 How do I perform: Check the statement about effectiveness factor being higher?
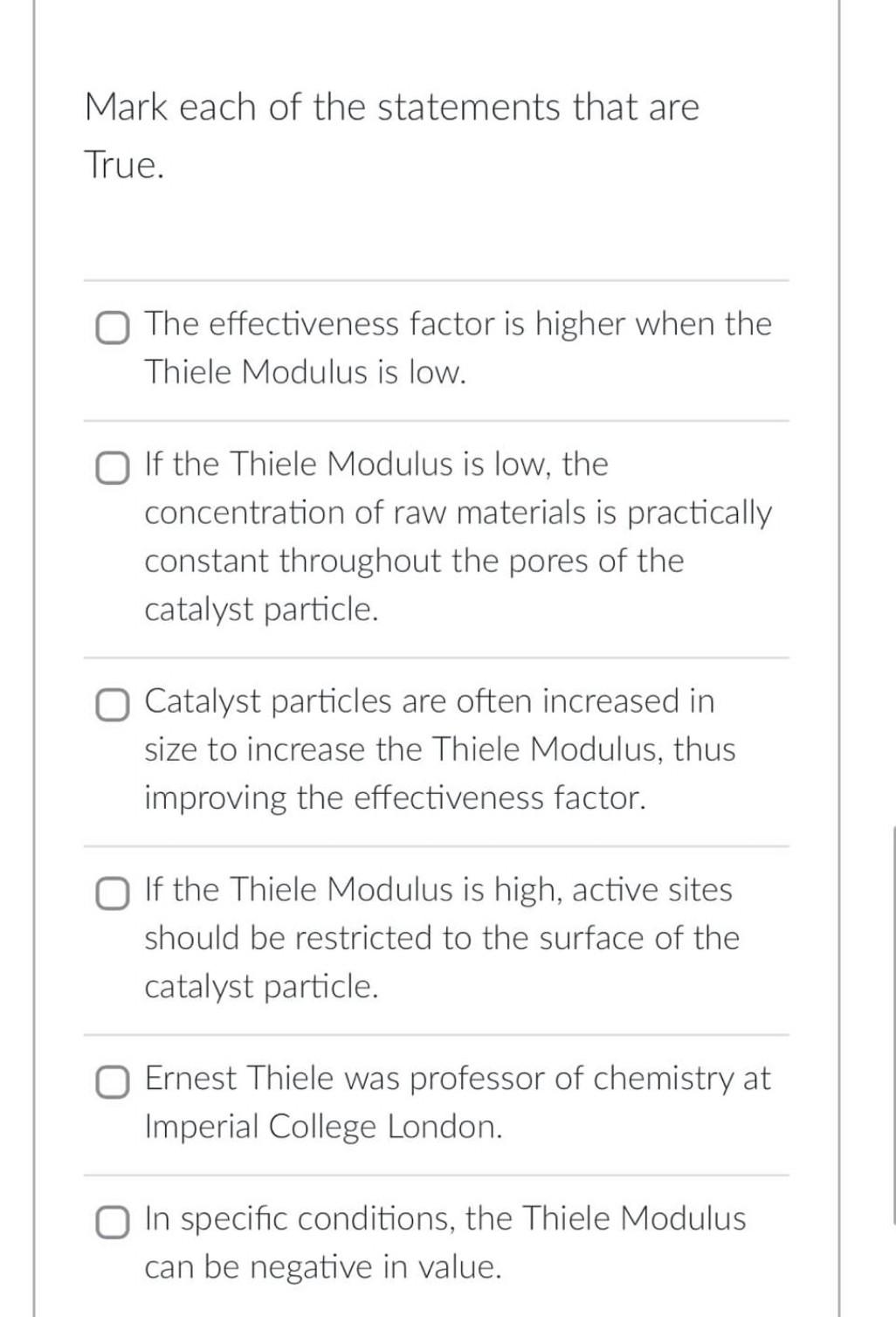[x=113, y=328]
